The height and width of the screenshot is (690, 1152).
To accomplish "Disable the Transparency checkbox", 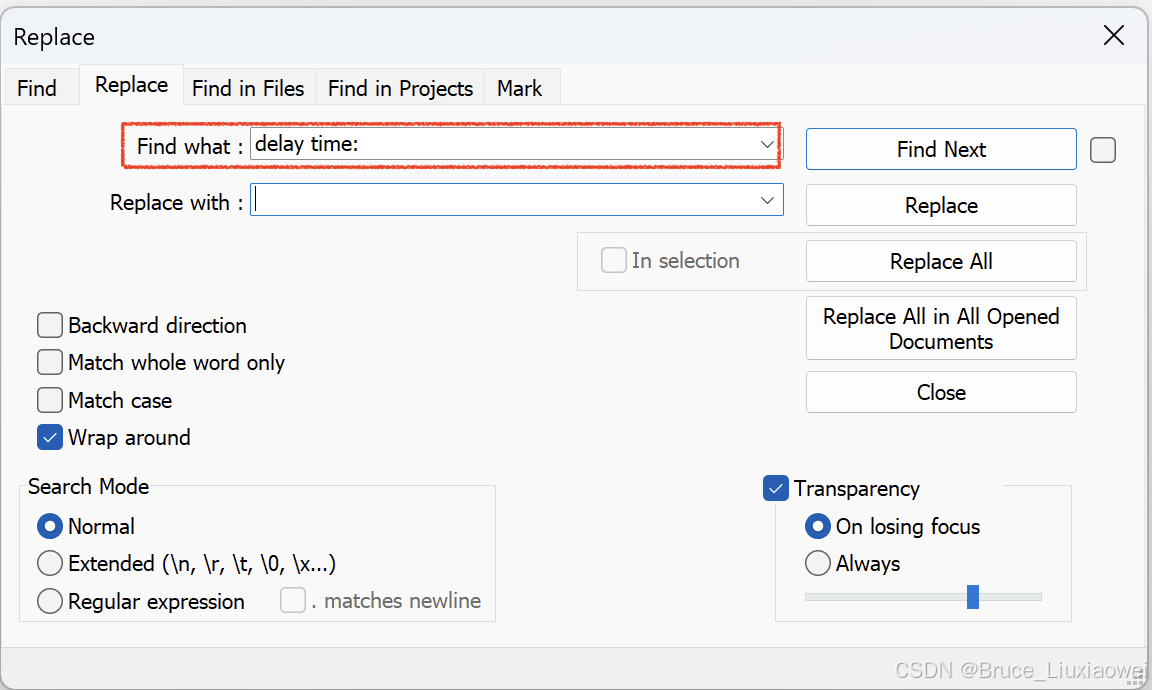I will [776, 489].
